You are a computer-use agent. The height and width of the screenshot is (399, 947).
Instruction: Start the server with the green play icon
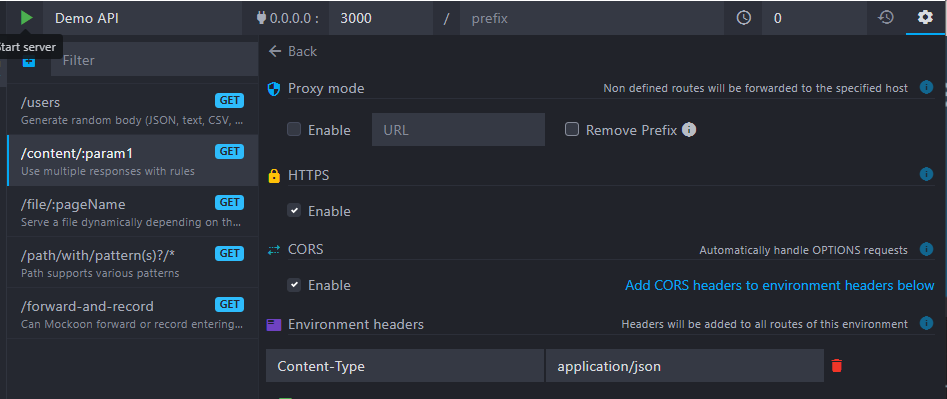tap(26, 18)
